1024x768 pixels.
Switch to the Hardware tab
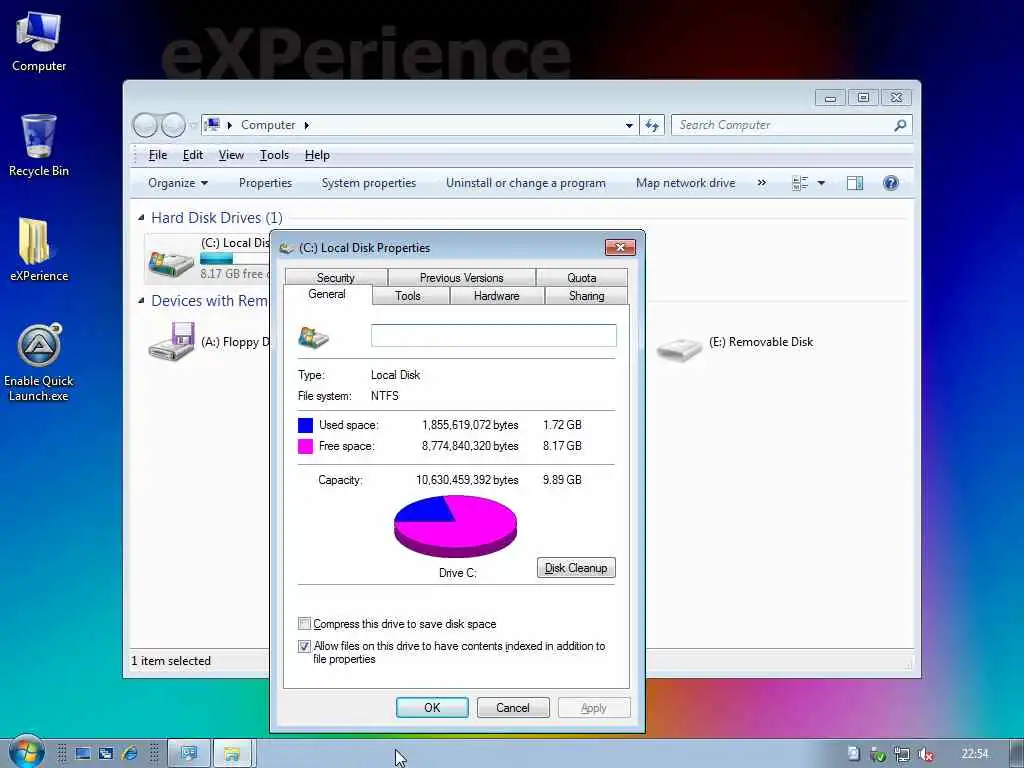tap(496, 296)
